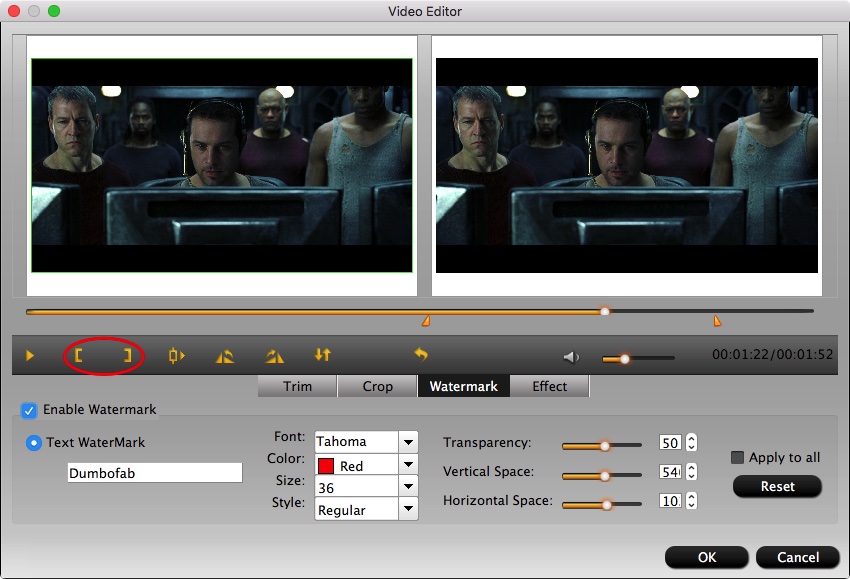
Task: Open the Effect tab
Action: [549, 386]
